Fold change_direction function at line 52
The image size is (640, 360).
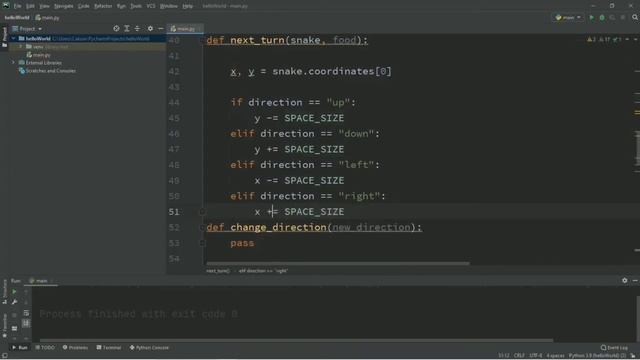(x=202, y=227)
